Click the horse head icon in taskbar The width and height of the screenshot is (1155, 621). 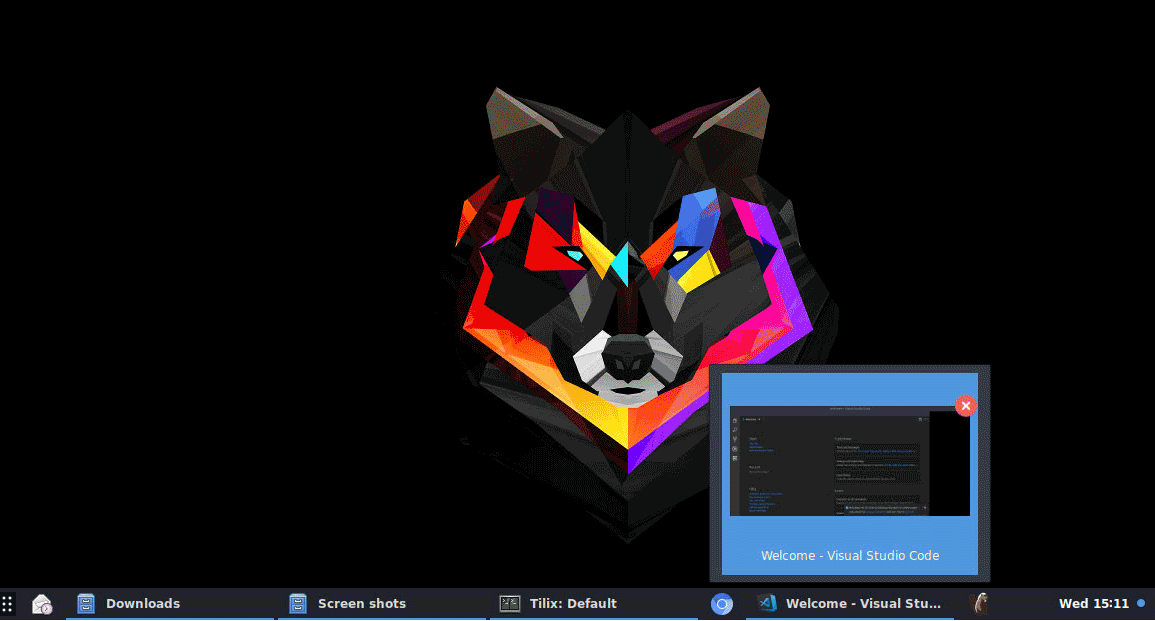[x=981, y=604]
